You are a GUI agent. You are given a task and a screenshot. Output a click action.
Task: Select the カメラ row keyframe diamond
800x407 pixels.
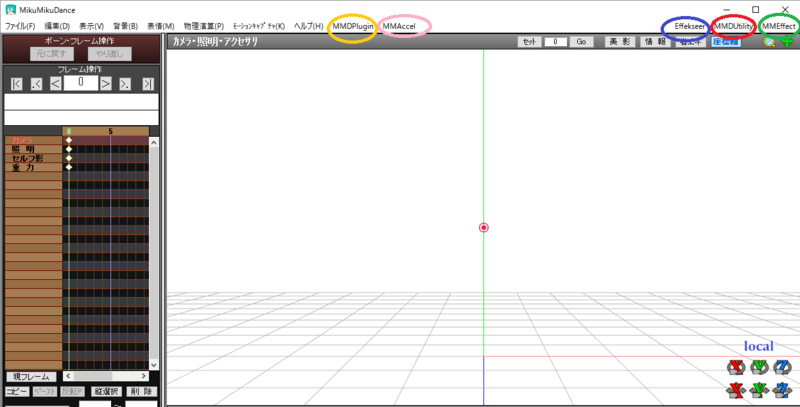coord(69,140)
